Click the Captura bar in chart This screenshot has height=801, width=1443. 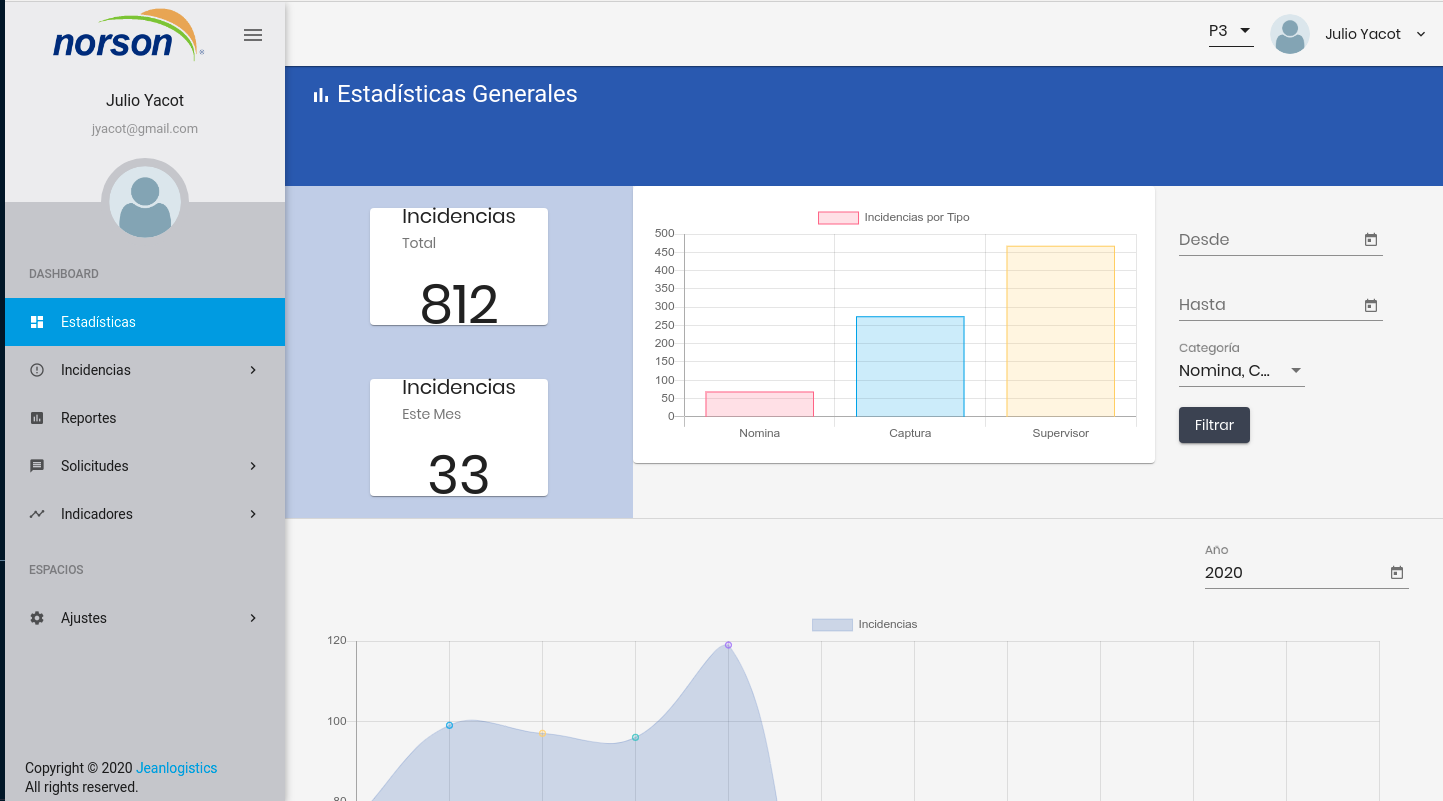(x=910, y=366)
